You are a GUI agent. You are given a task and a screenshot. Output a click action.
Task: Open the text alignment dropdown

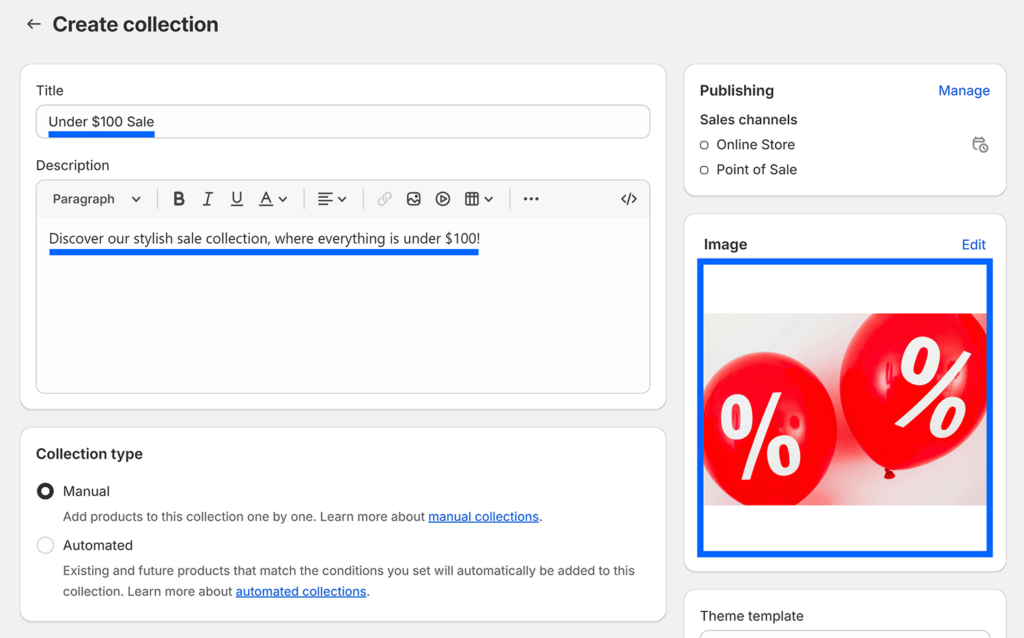pos(332,199)
